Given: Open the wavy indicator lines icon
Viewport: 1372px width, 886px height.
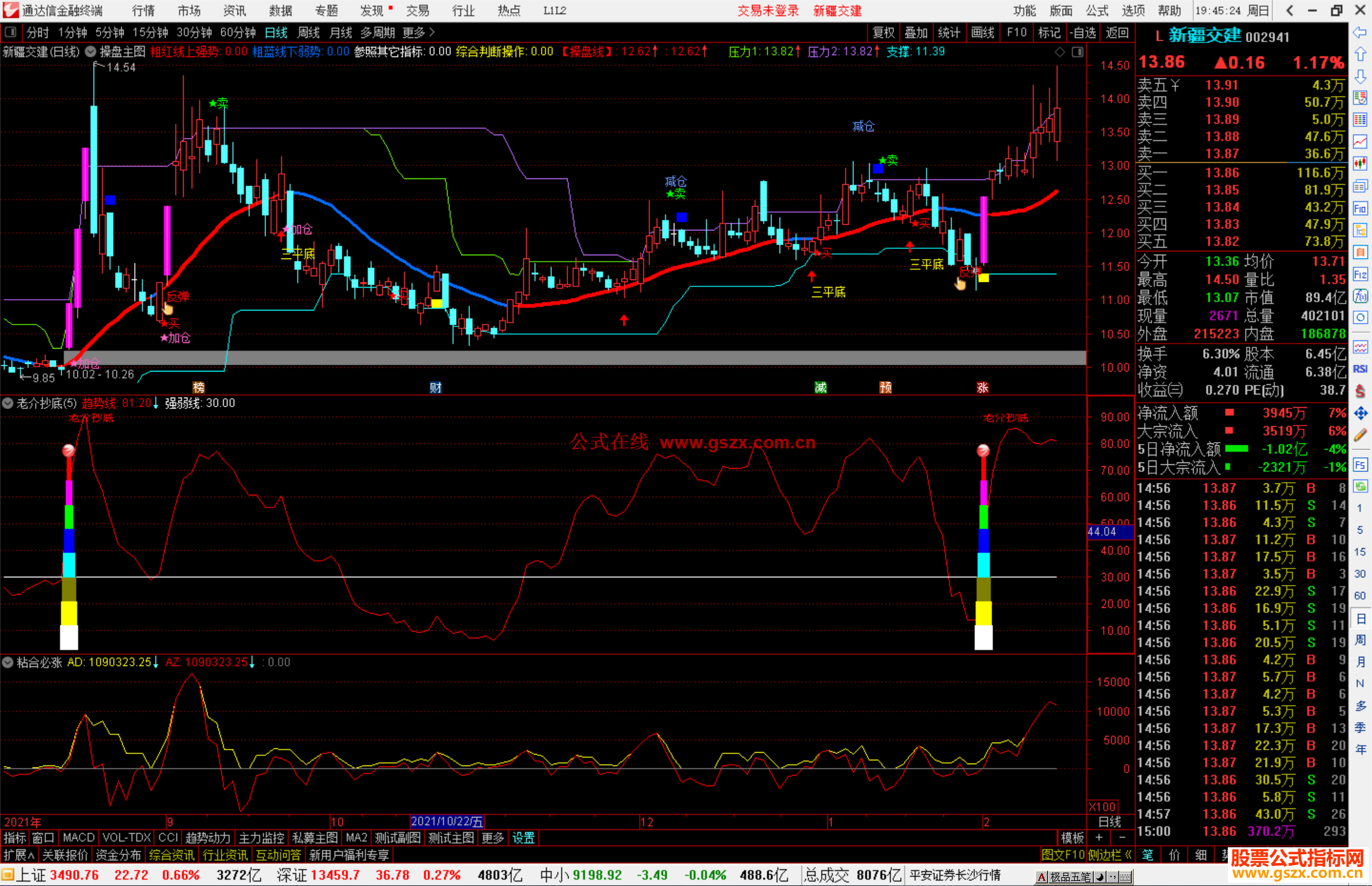Looking at the screenshot, I should tap(1360, 347).
